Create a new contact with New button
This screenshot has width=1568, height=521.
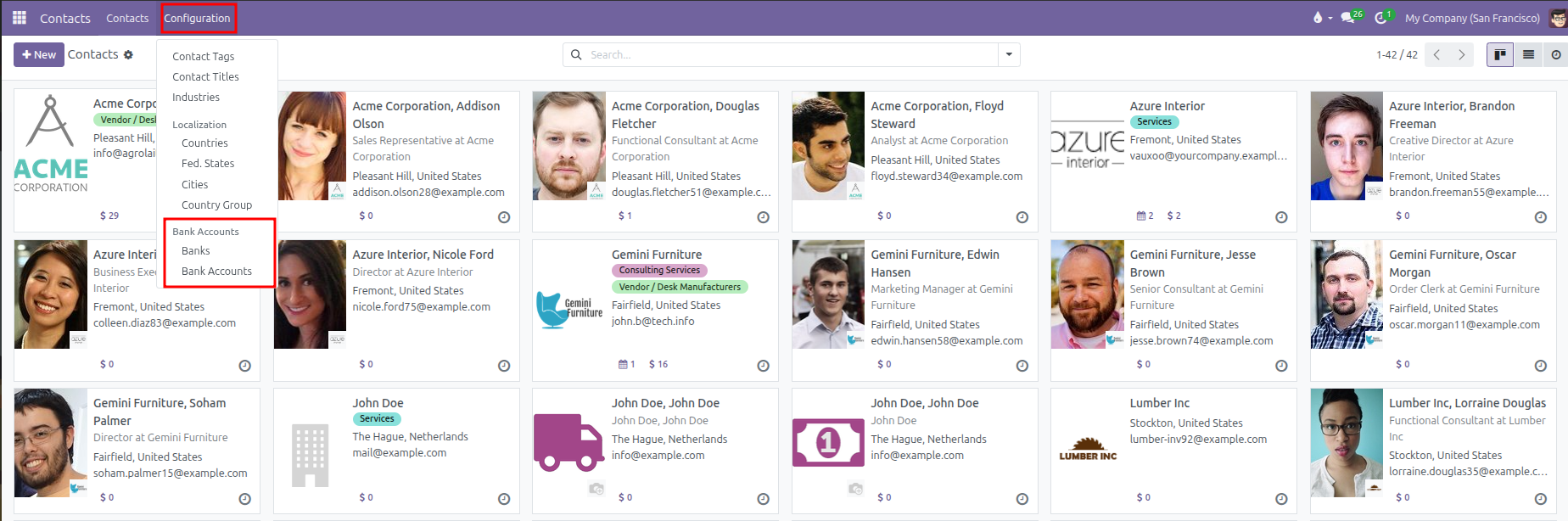pos(39,55)
